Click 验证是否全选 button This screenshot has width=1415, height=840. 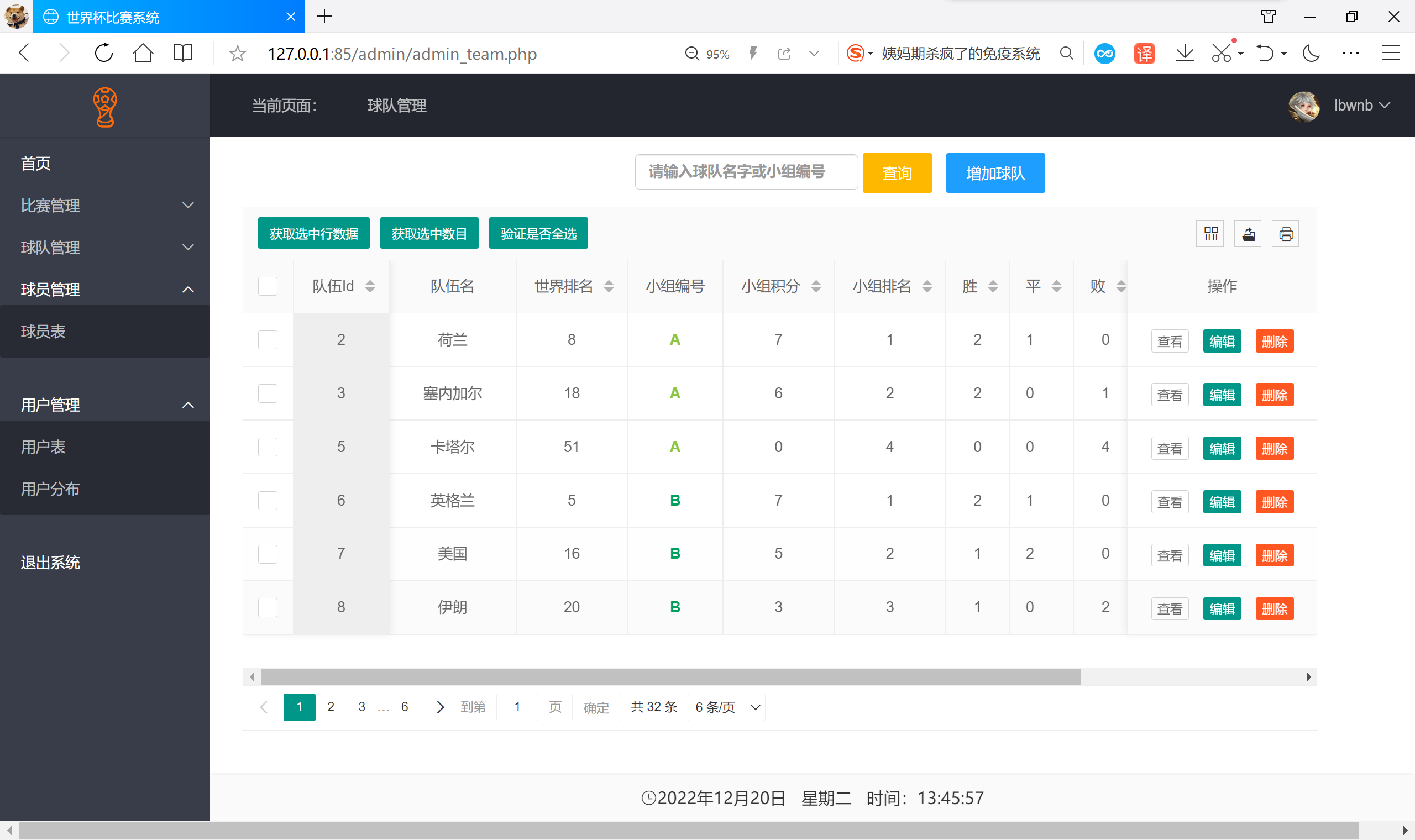pos(538,233)
